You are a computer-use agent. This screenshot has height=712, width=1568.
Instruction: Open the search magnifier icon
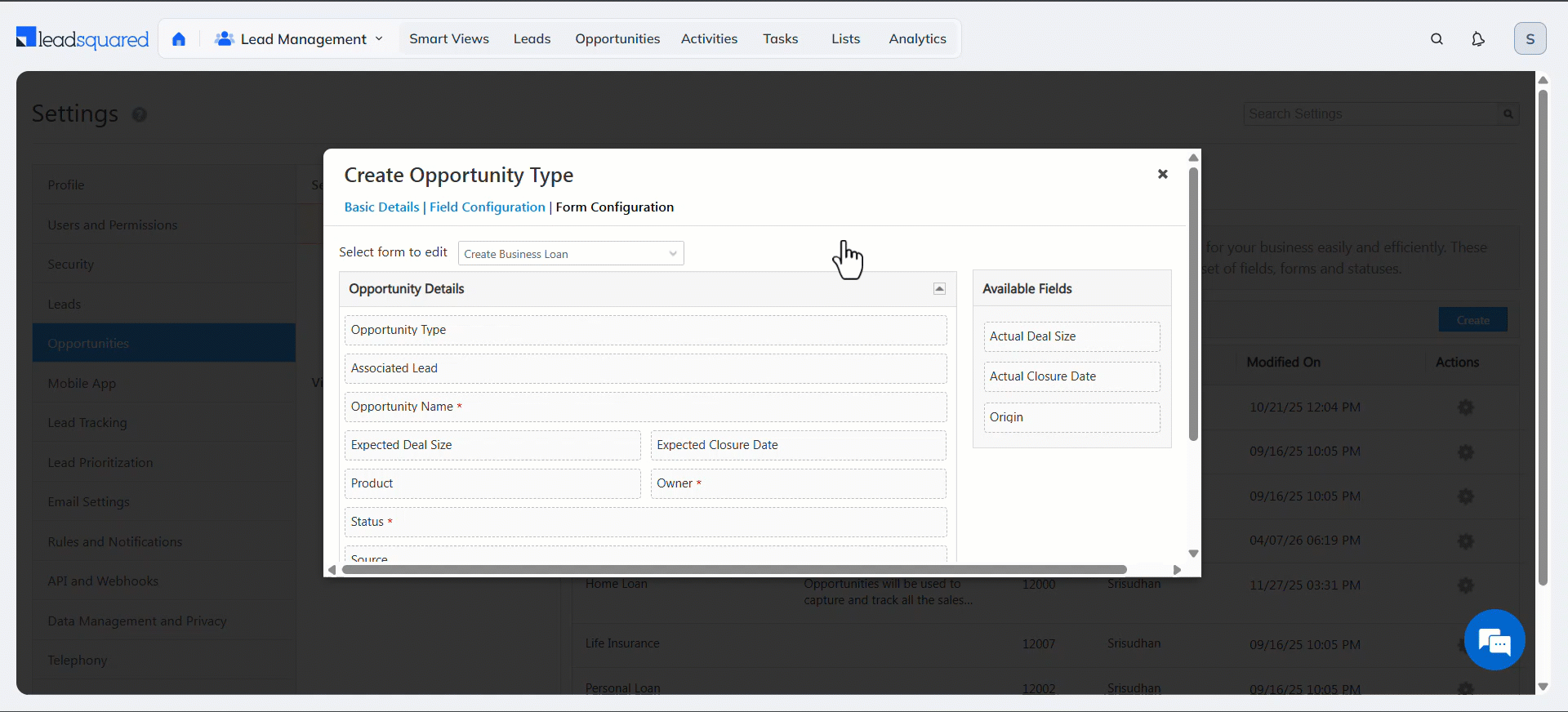[1437, 39]
